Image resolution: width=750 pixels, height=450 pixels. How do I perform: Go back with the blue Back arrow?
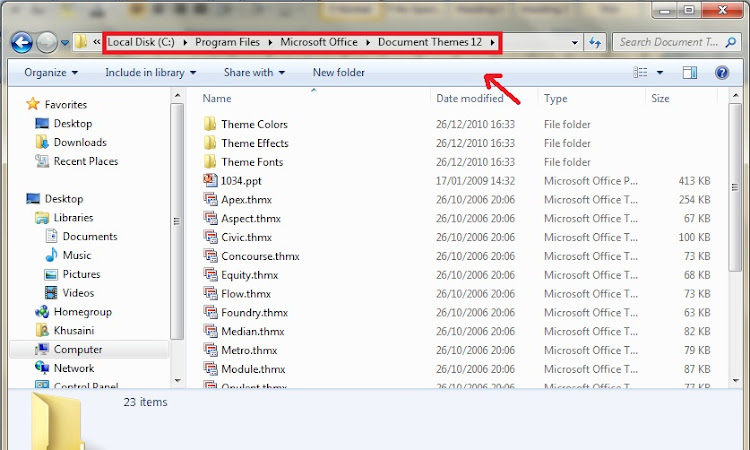tap(22, 43)
